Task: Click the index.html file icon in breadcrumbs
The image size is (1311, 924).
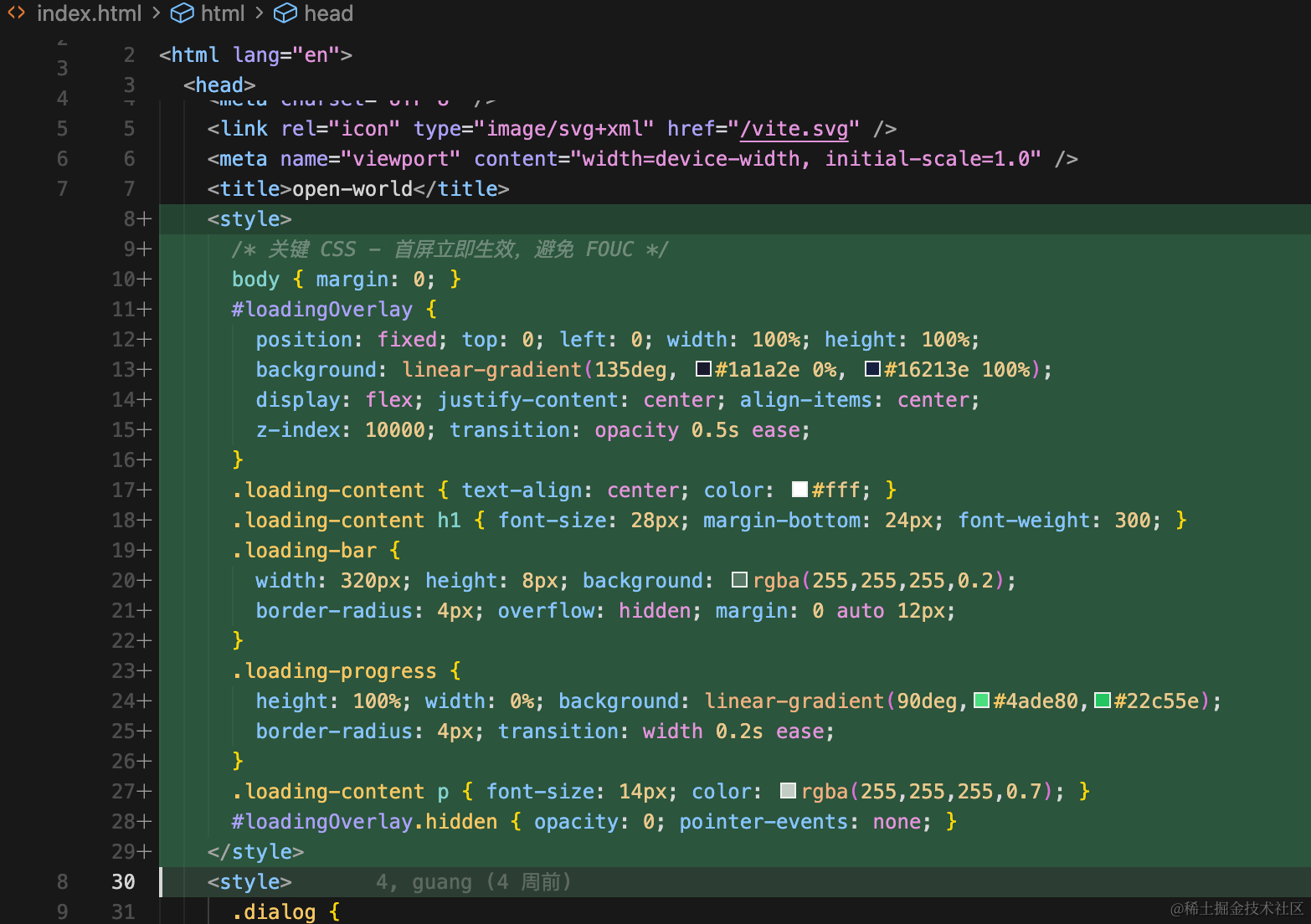Action: pyautogui.click(x=16, y=13)
